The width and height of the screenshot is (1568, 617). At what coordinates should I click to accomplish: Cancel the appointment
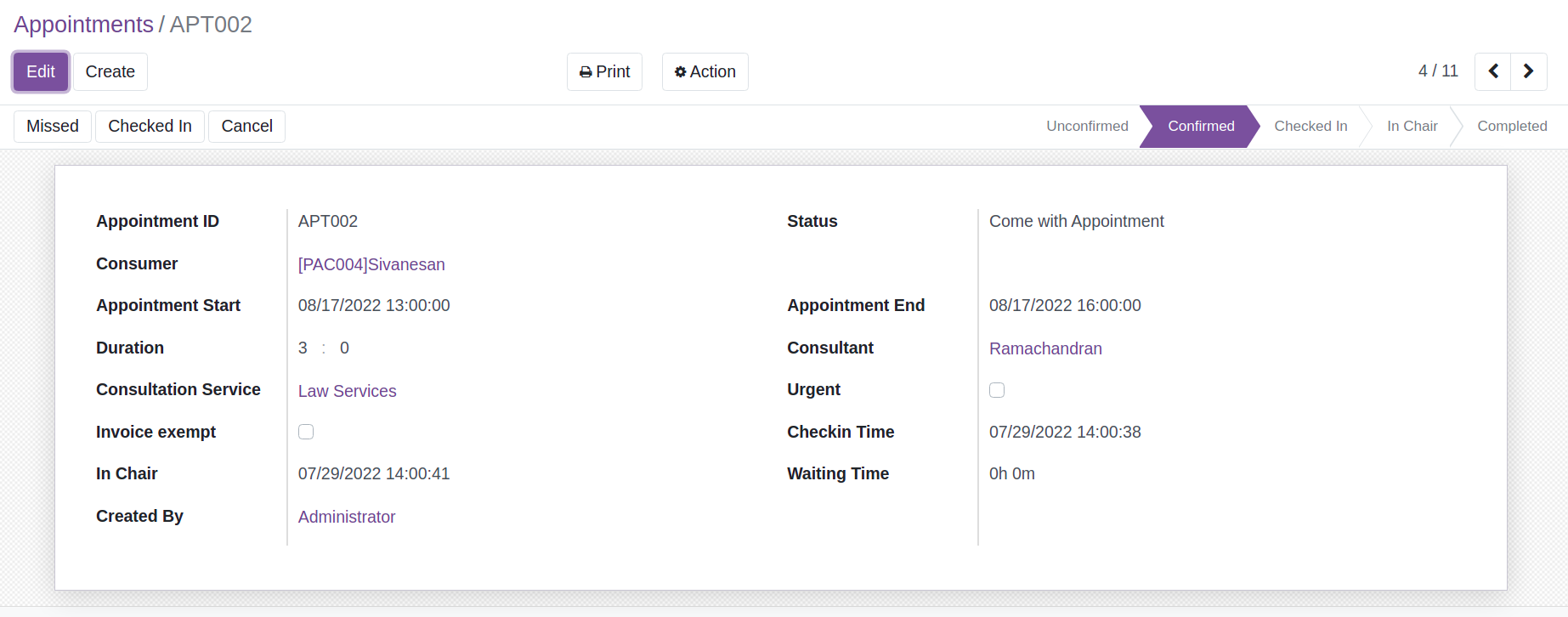pos(246,126)
